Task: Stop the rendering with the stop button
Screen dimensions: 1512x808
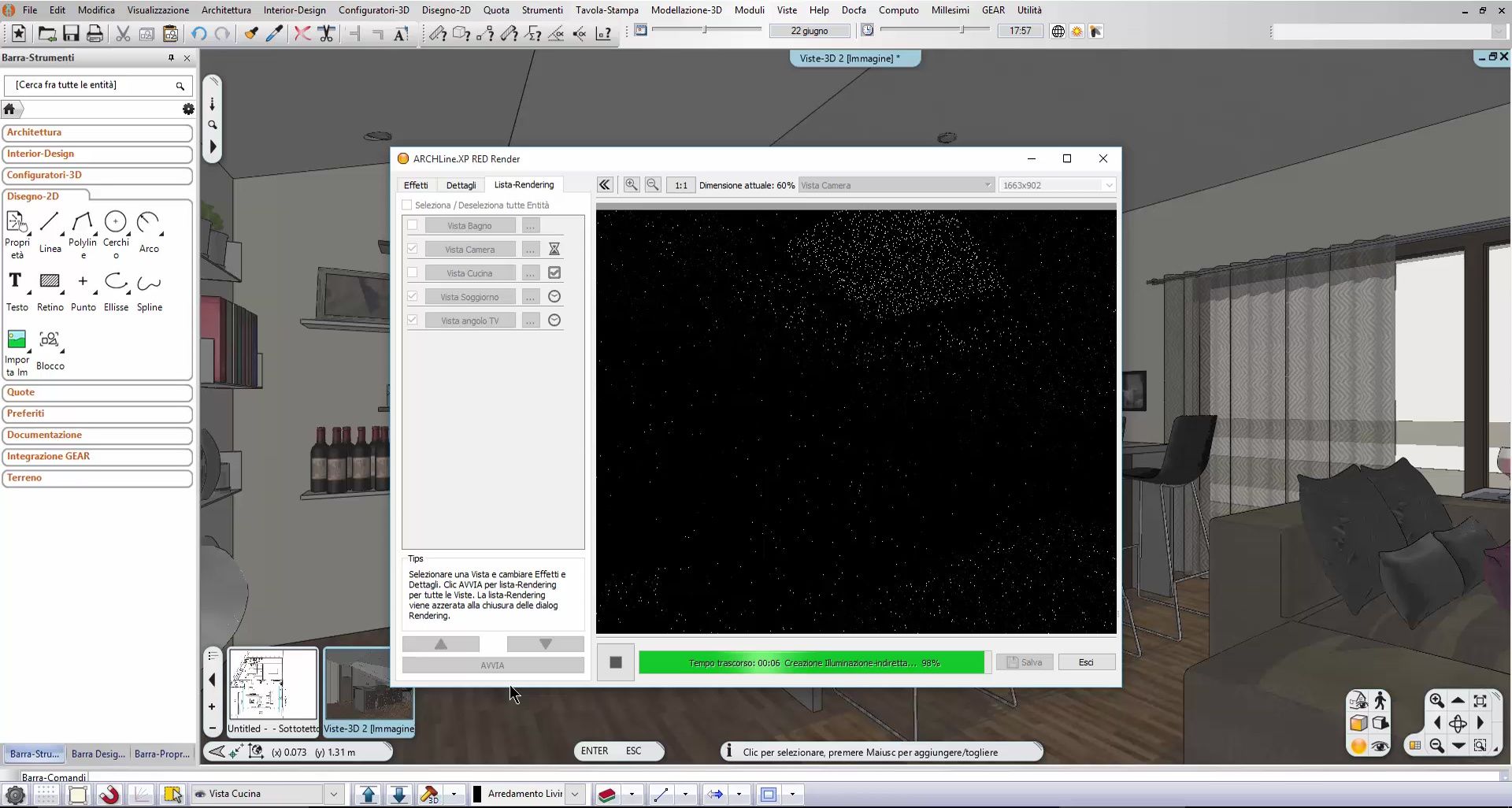Action: coord(616,662)
